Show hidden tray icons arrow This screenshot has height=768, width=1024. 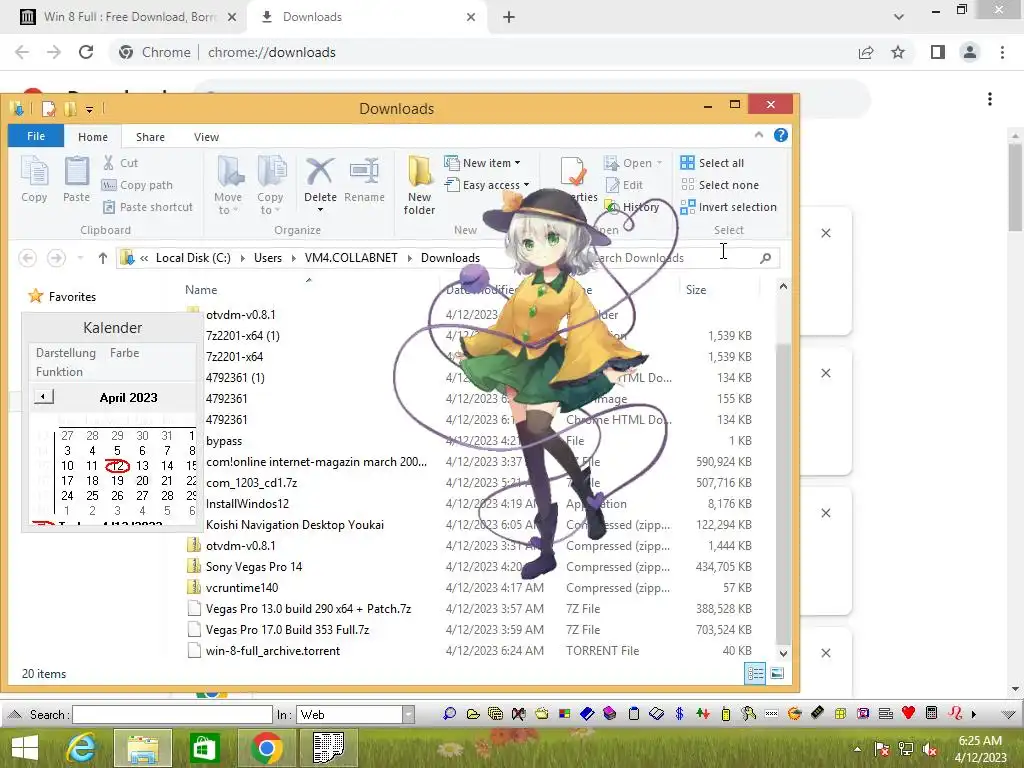tap(857, 749)
